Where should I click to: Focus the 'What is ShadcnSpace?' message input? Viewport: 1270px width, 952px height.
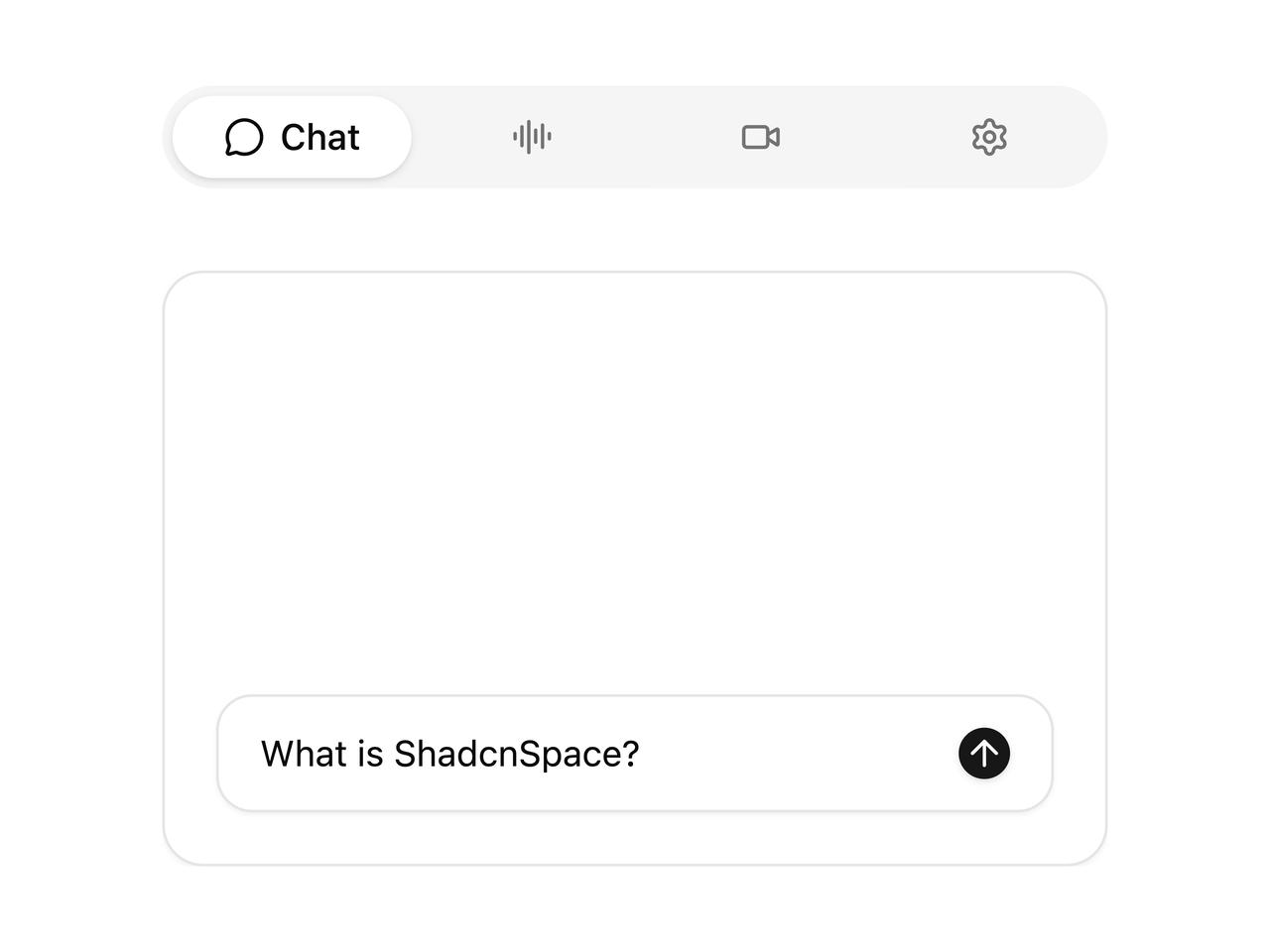[x=635, y=754]
